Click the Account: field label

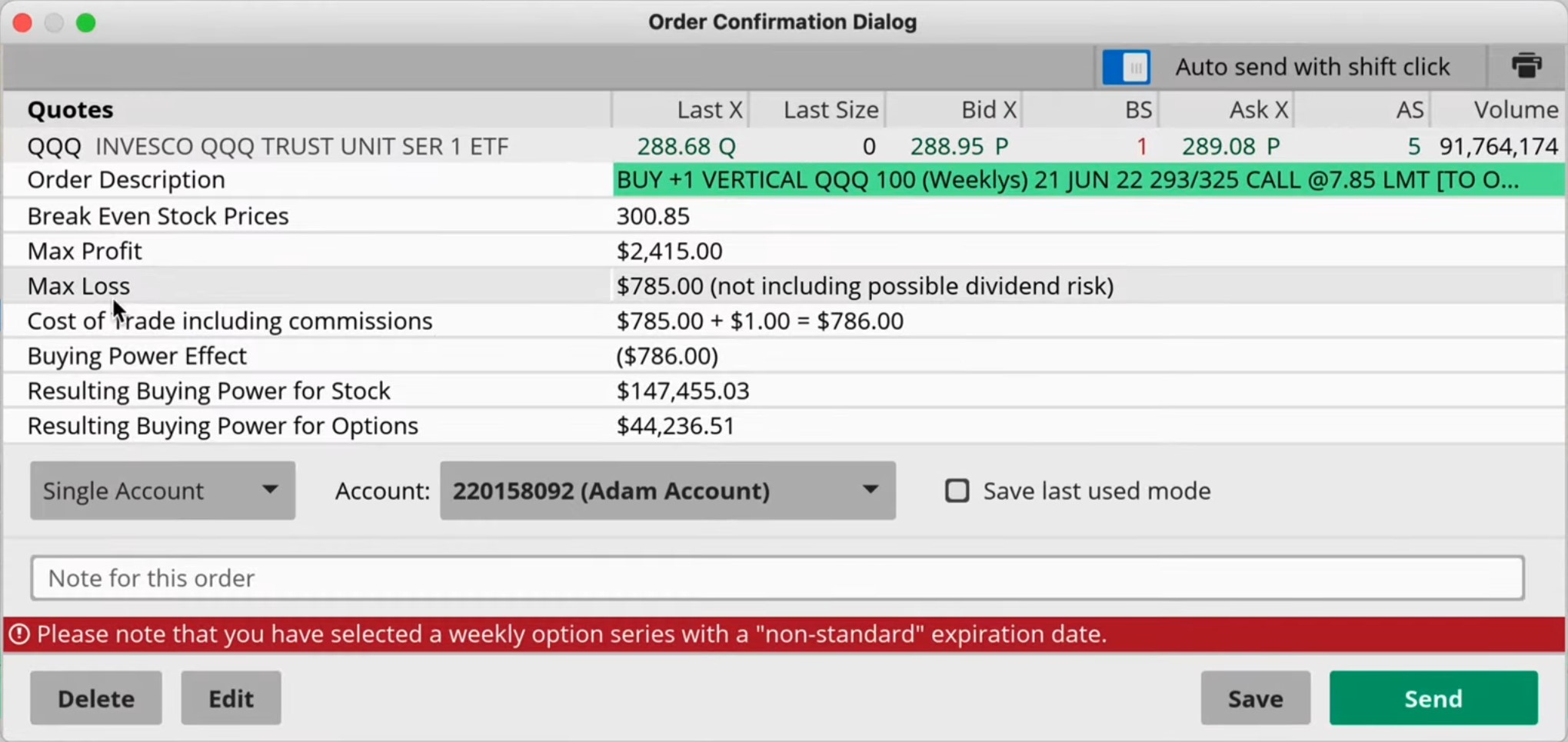[x=382, y=491]
